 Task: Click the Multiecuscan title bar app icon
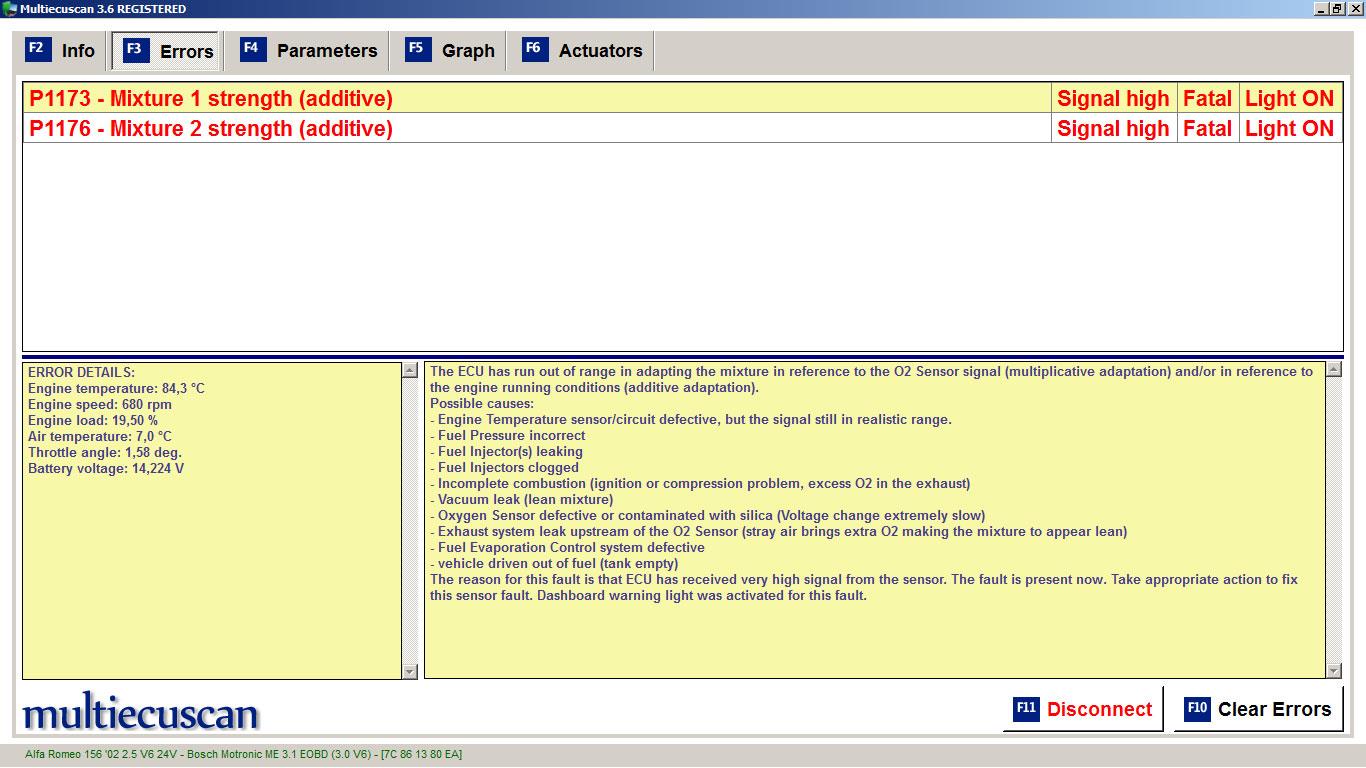click(x=9, y=9)
